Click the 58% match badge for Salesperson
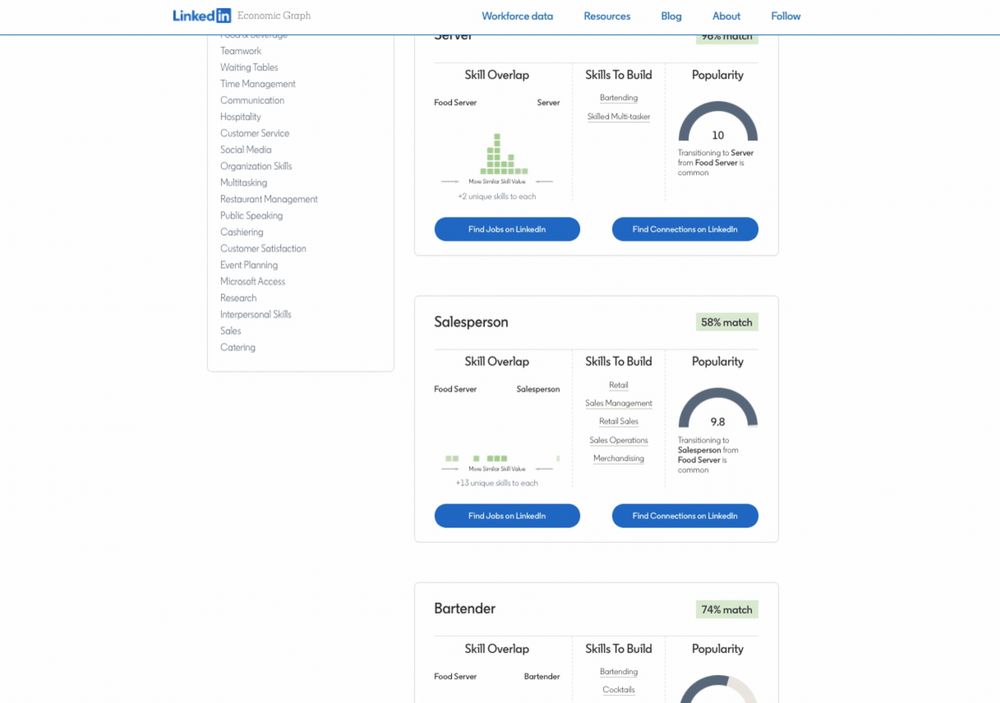Screen dimensions: 1000x703 [726, 322]
